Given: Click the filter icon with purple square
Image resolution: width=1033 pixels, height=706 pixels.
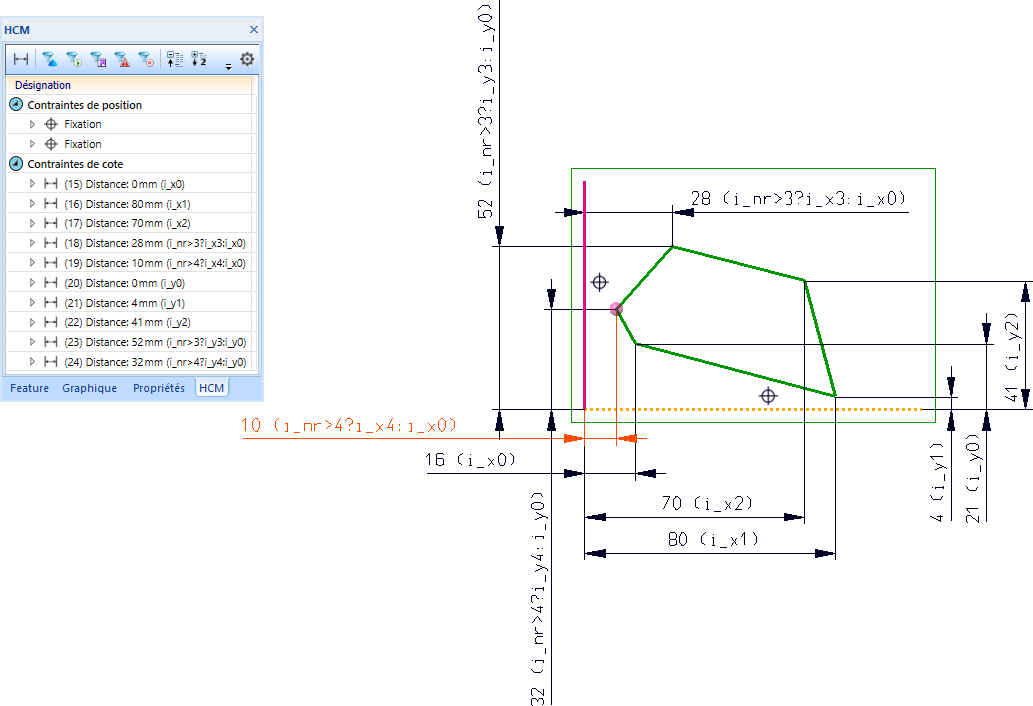Looking at the screenshot, I should tap(98, 59).
